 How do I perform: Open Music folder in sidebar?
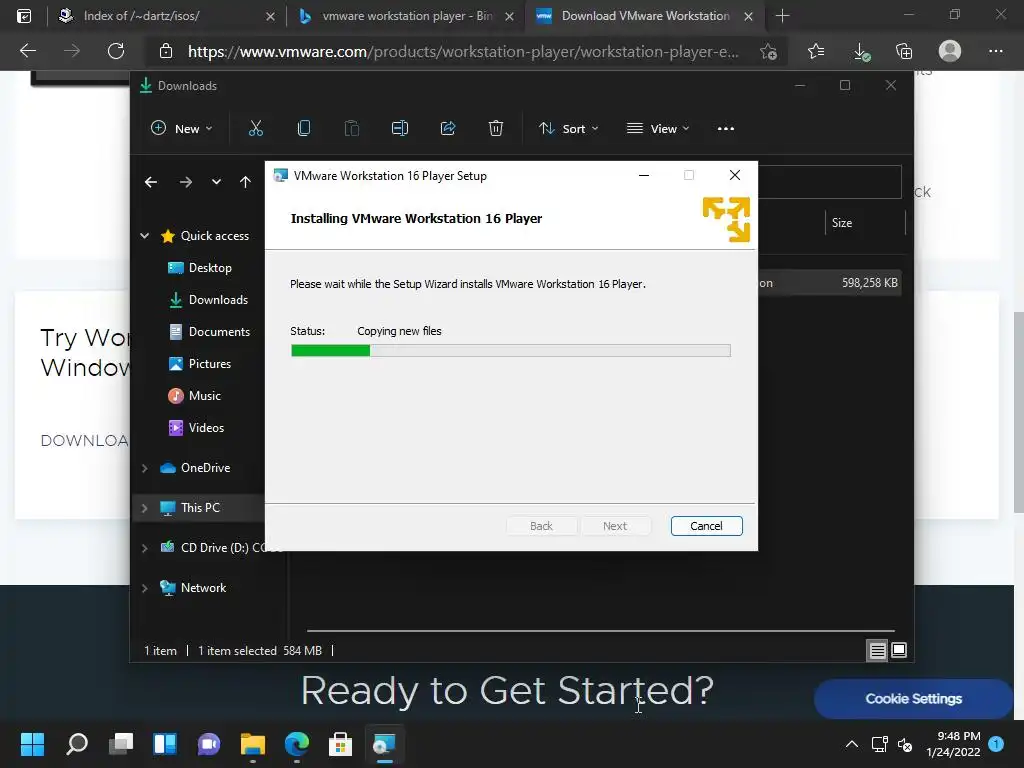(195, 396)
